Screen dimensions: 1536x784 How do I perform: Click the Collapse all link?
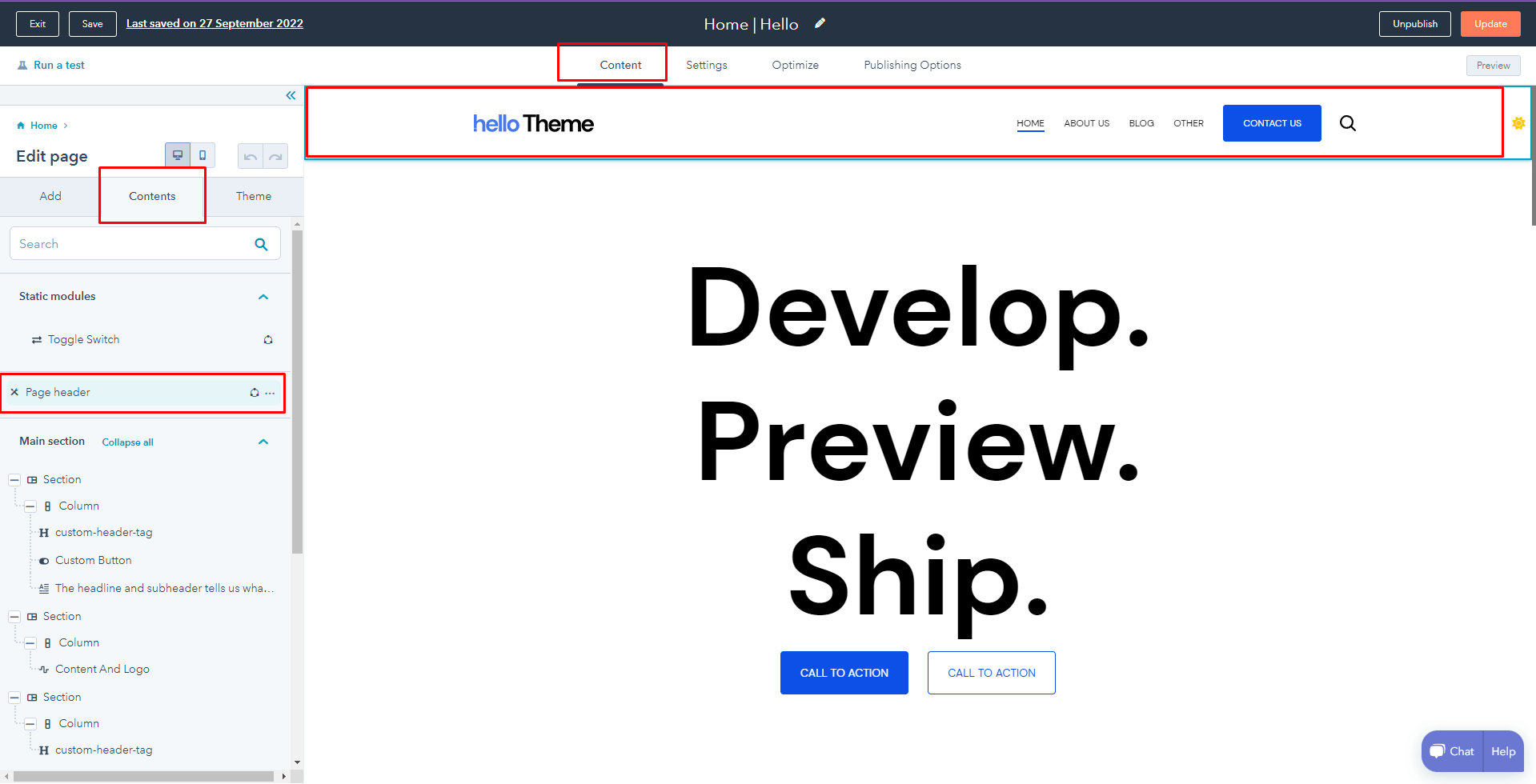[x=127, y=442]
